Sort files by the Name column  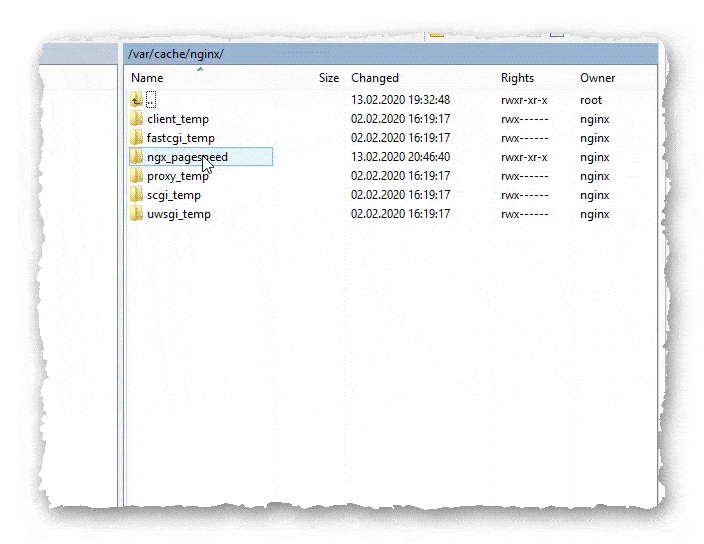coord(147,78)
